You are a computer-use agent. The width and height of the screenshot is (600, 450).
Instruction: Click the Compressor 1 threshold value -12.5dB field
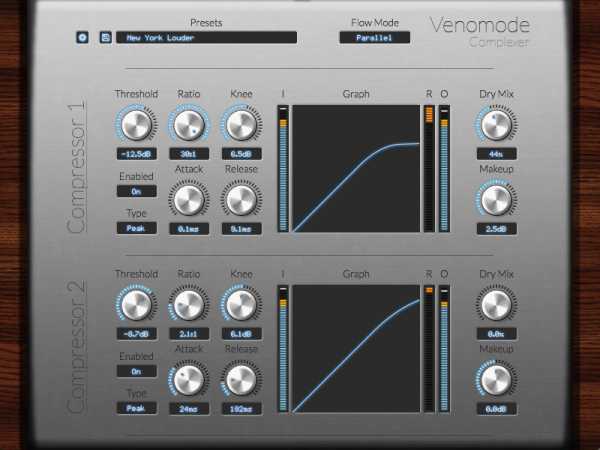[137, 154]
